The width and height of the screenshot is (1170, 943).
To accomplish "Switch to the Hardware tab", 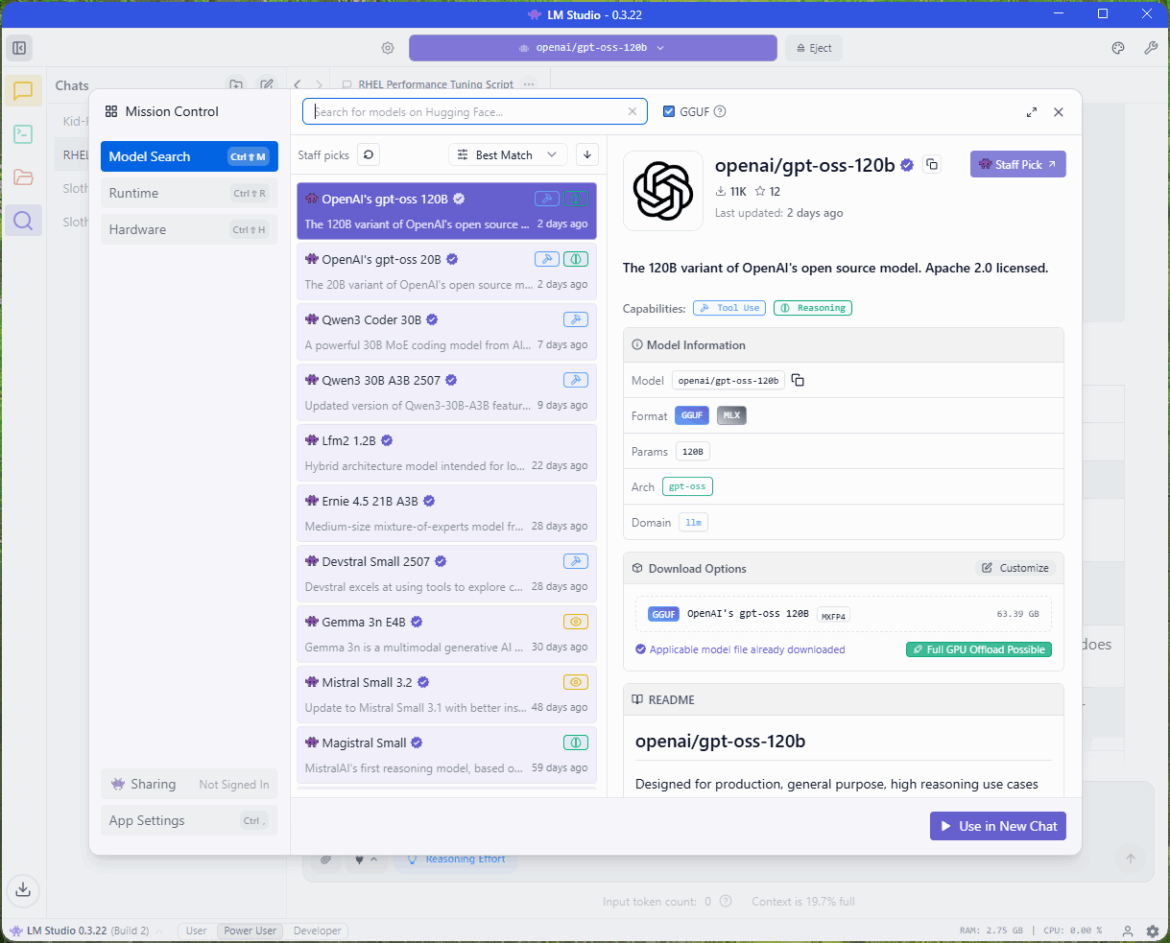I will 188,229.
